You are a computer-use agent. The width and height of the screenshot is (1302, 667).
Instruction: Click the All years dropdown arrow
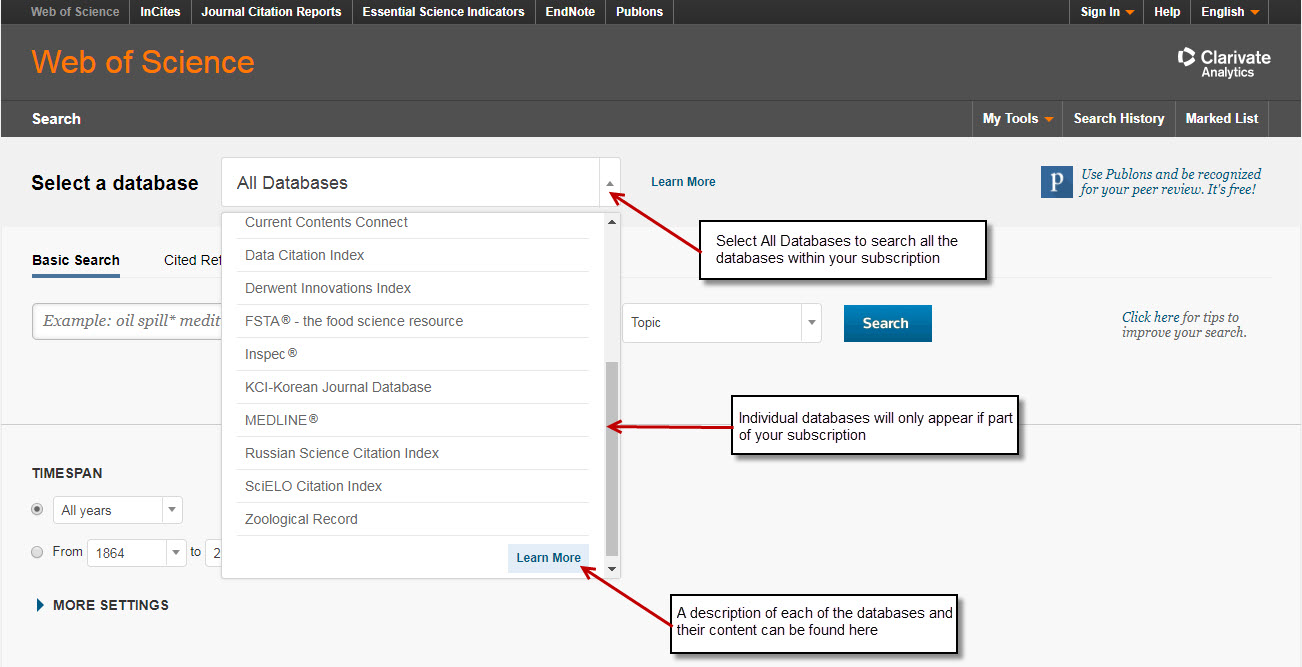click(x=172, y=509)
